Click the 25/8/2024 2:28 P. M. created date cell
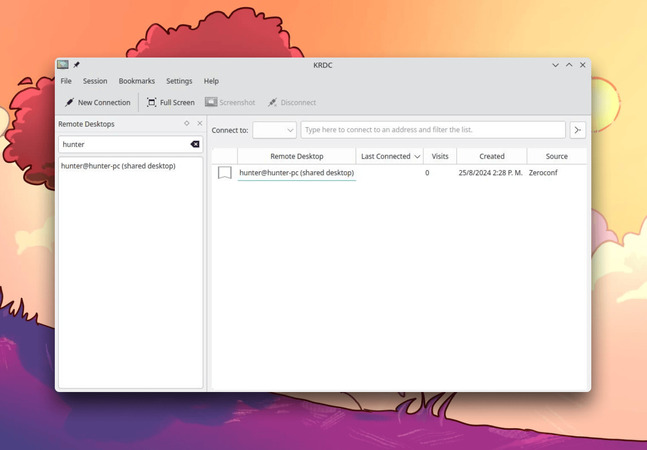Image resolution: width=647 pixels, height=450 pixels. [491, 173]
